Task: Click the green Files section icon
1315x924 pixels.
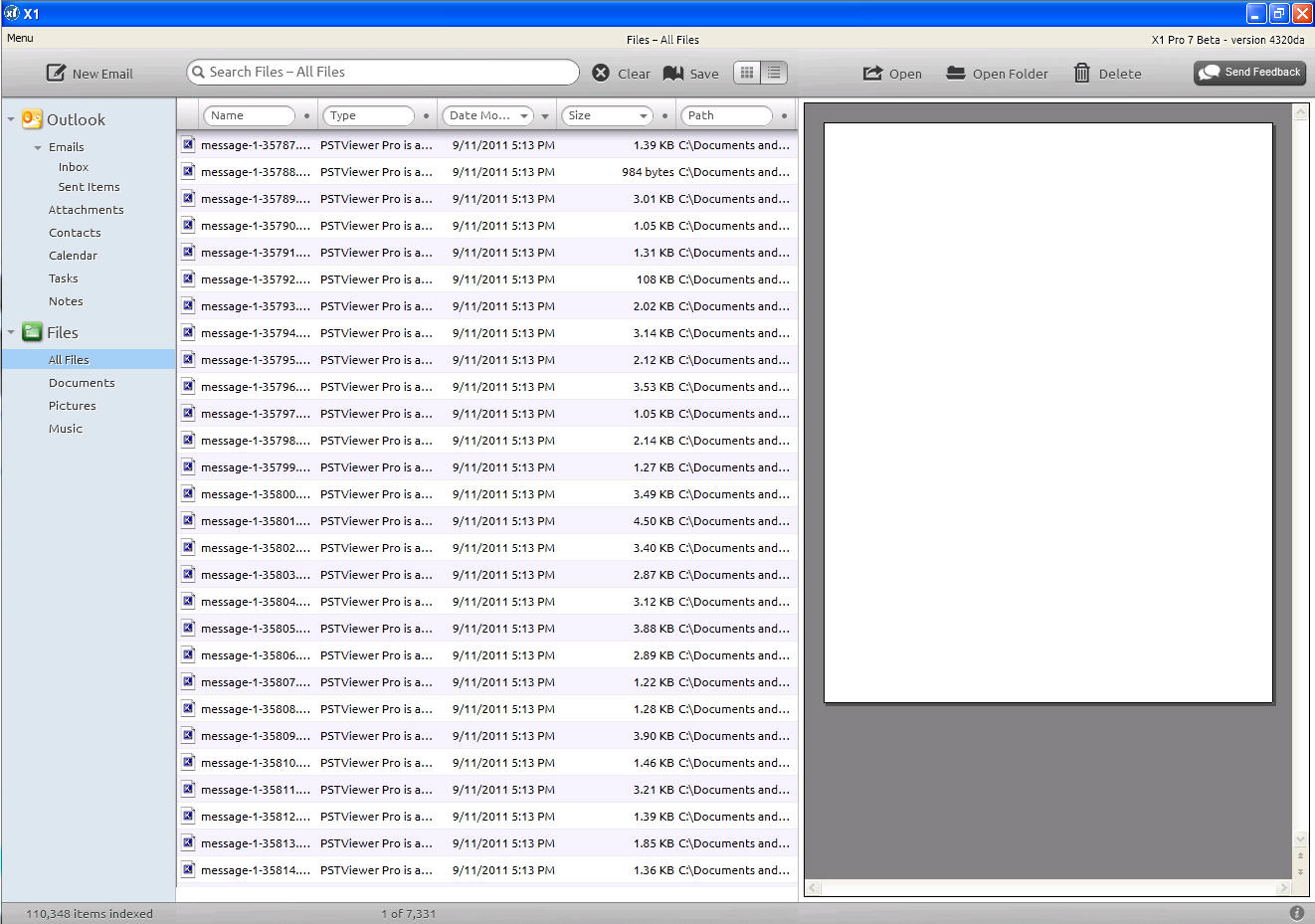Action: tap(32, 332)
